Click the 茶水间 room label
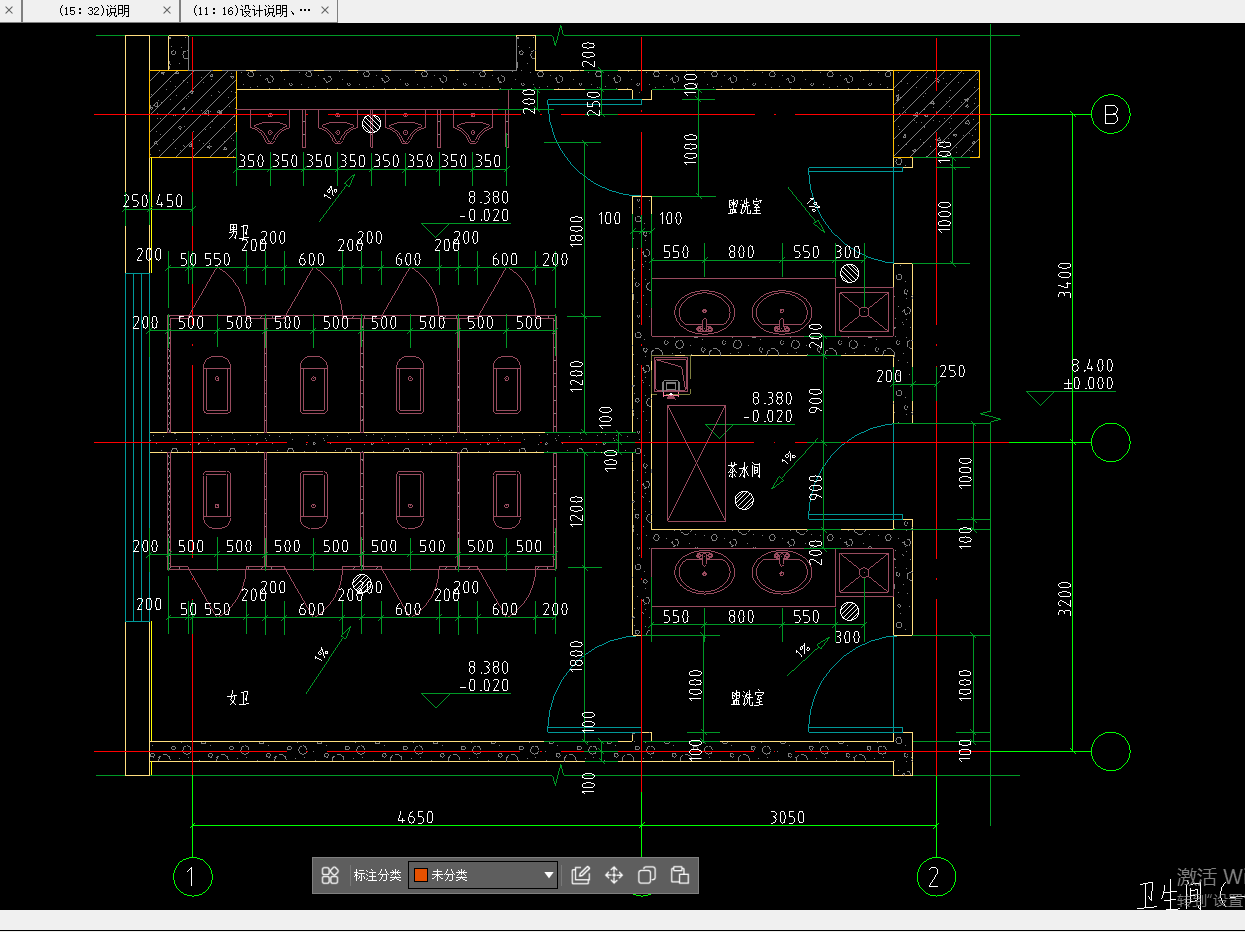This screenshot has height=932, width=1245. click(x=743, y=471)
